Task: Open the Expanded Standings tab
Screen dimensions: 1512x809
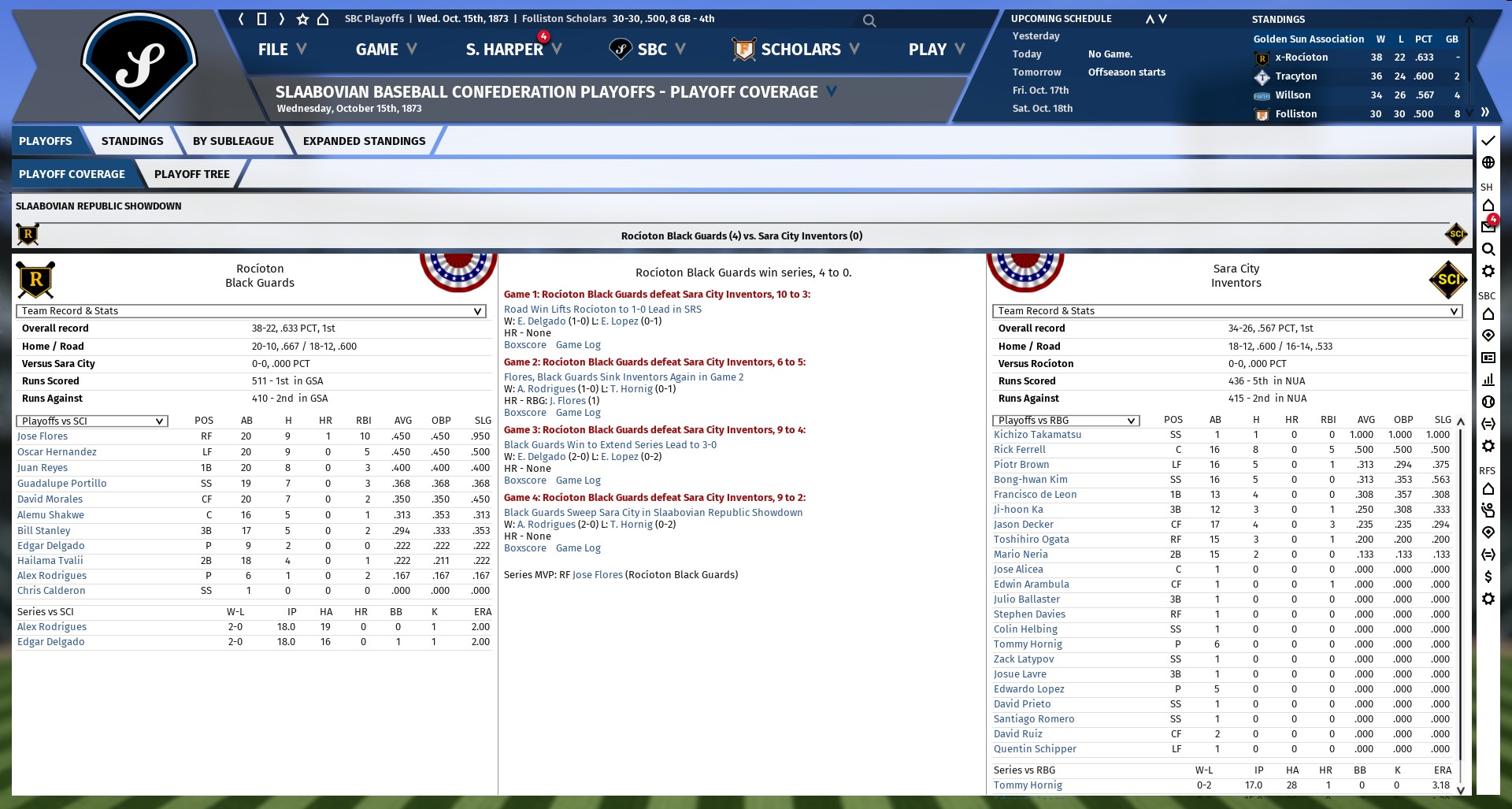Action: (x=364, y=141)
